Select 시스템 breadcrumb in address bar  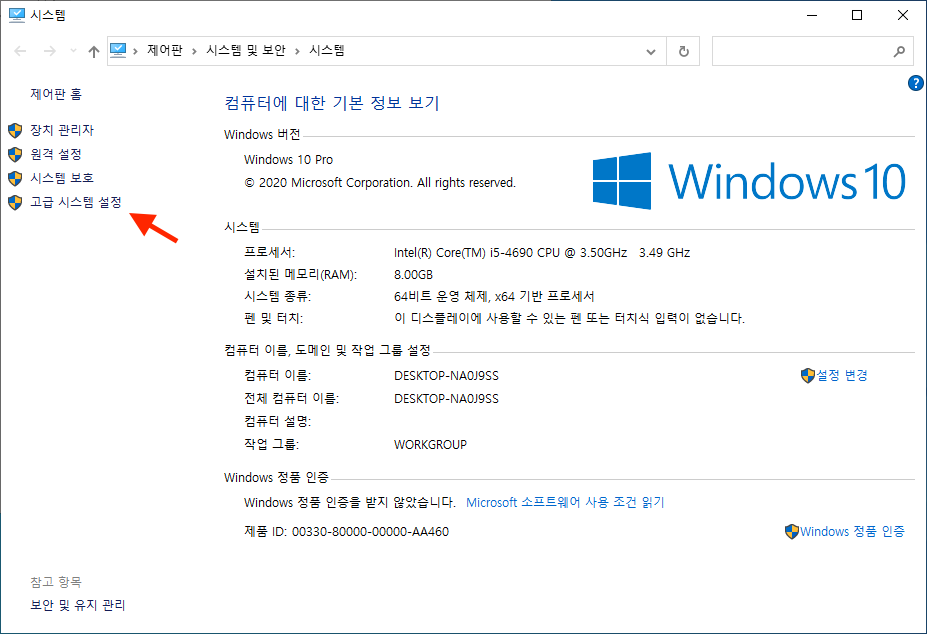point(327,51)
